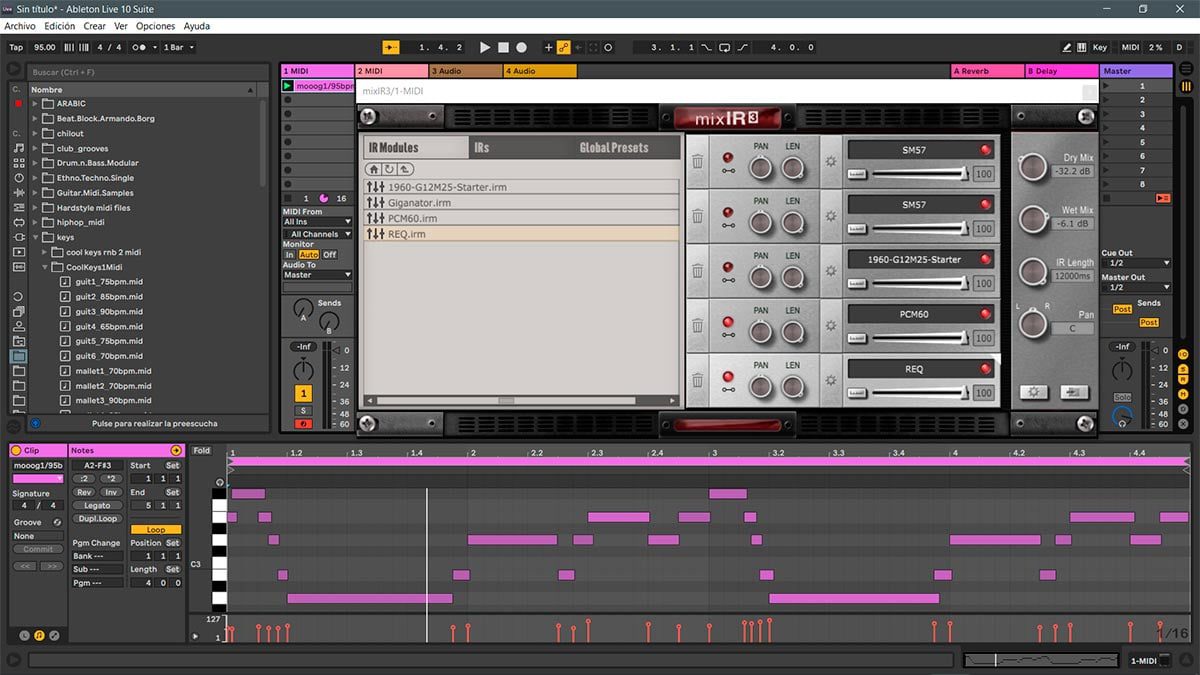Open settings gear for the PCM60 module
Viewport: 1200px width, 675px height.
pyautogui.click(x=829, y=325)
